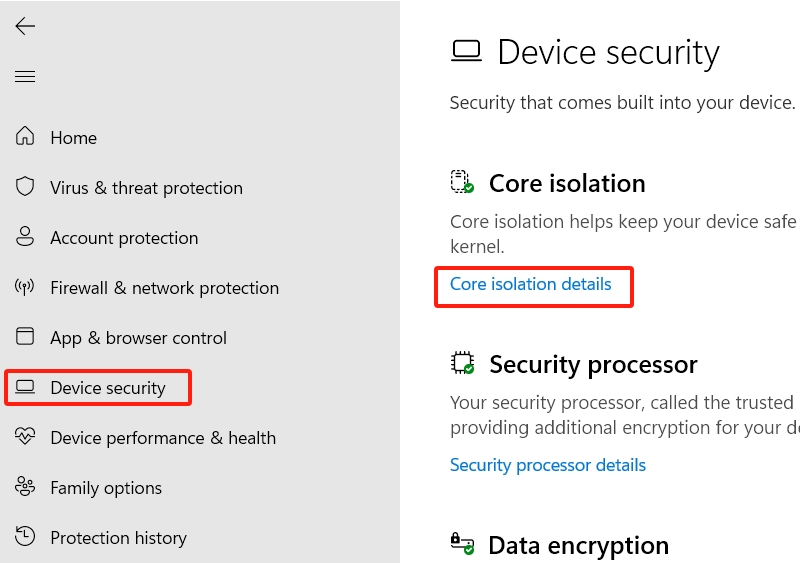The height and width of the screenshot is (563, 800).
Task: Click the Virus & threat protection shield icon
Action: pos(26,187)
